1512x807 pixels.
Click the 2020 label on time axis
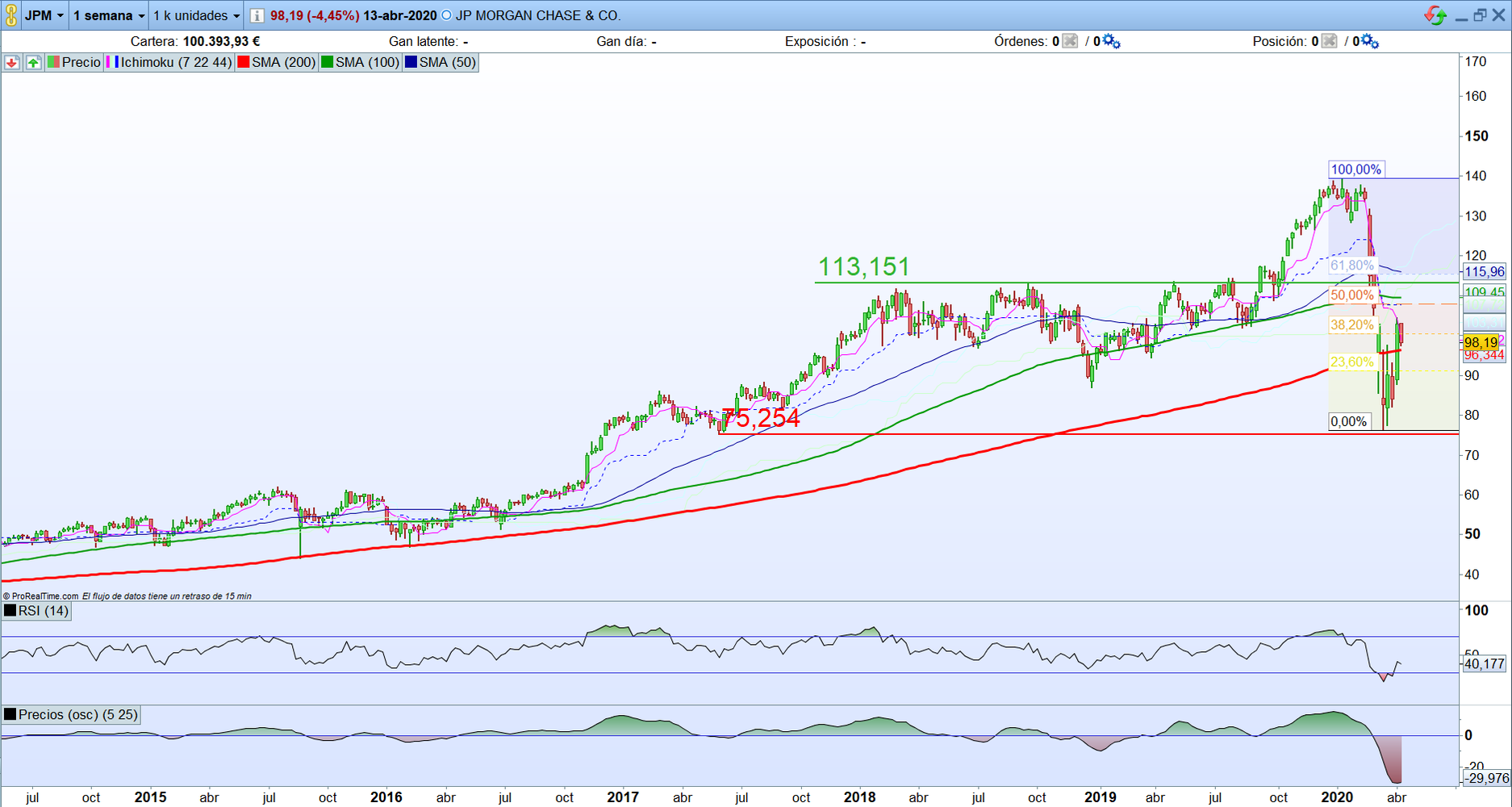coord(1336,797)
